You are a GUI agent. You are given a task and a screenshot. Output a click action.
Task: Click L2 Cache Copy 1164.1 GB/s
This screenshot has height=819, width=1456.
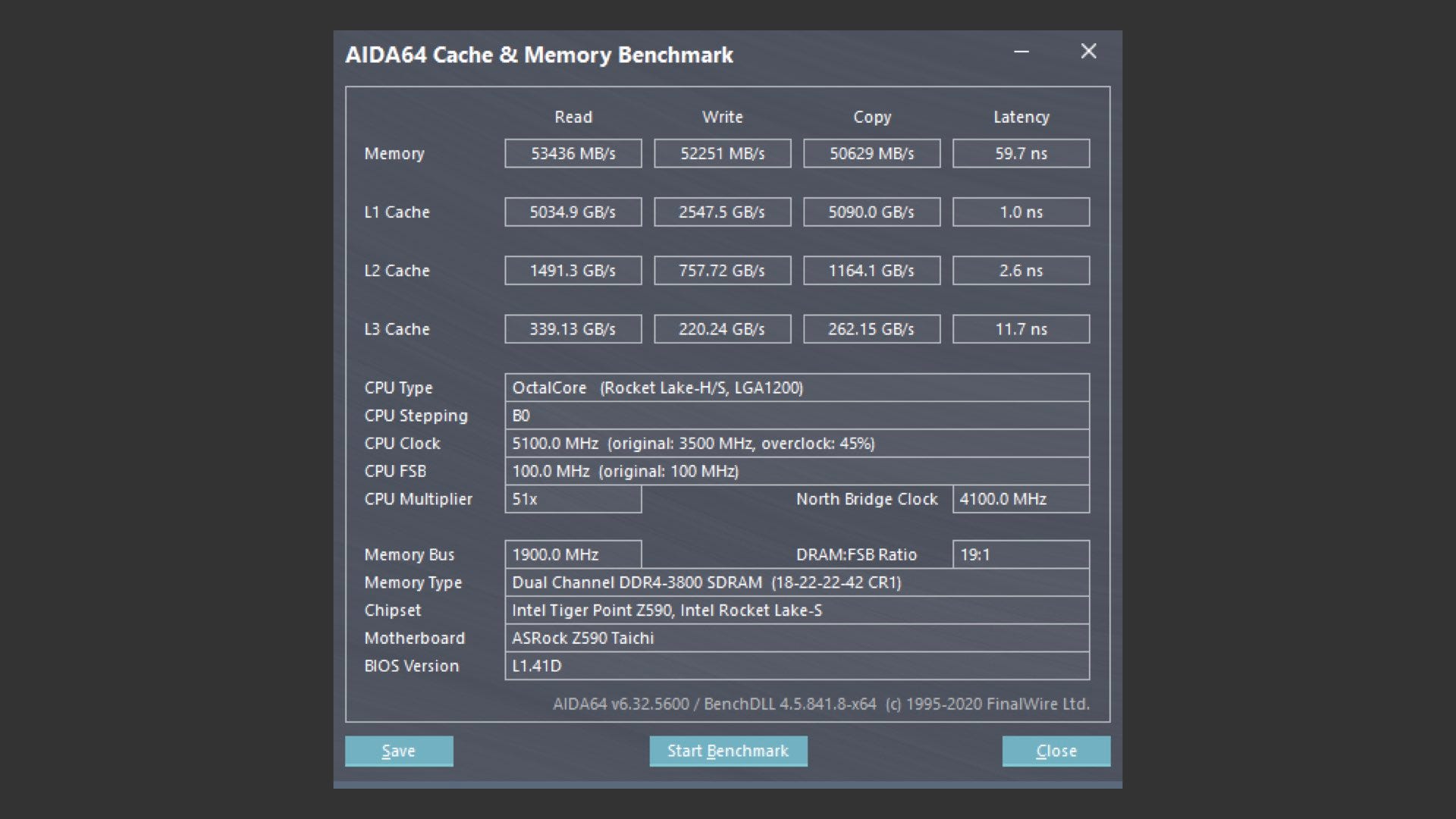click(872, 270)
